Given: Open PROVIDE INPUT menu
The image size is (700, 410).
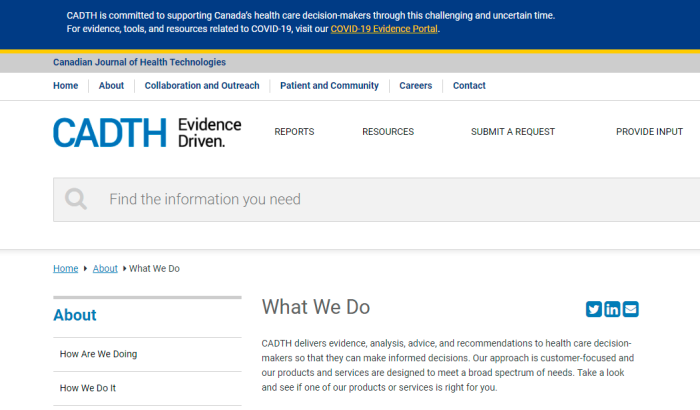Looking at the screenshot, I should pos(650,132).
